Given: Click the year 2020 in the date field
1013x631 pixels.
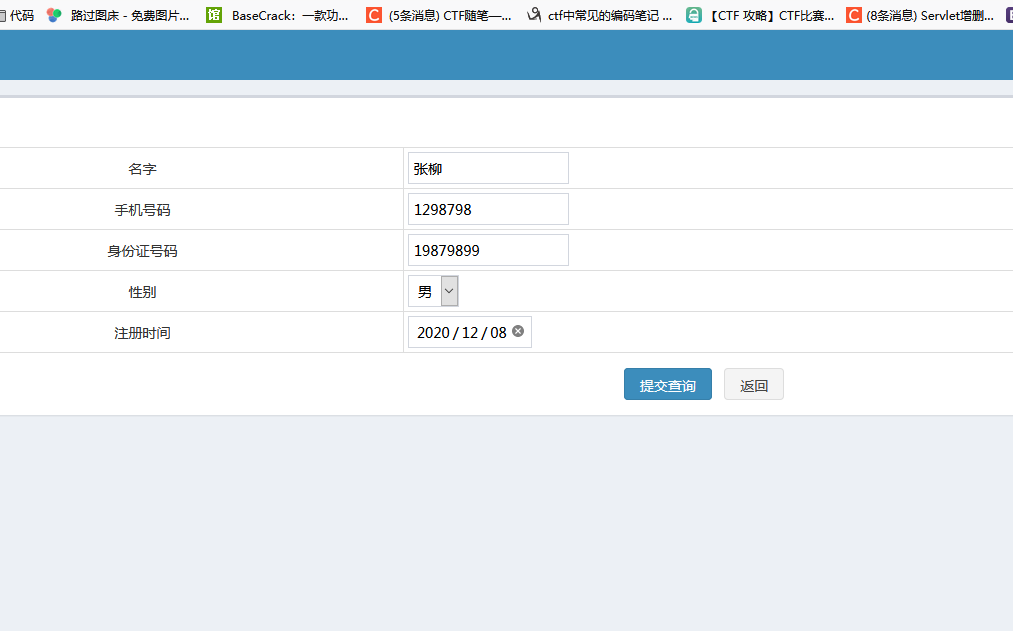Looking at the screenshot, I should point(433,333).
